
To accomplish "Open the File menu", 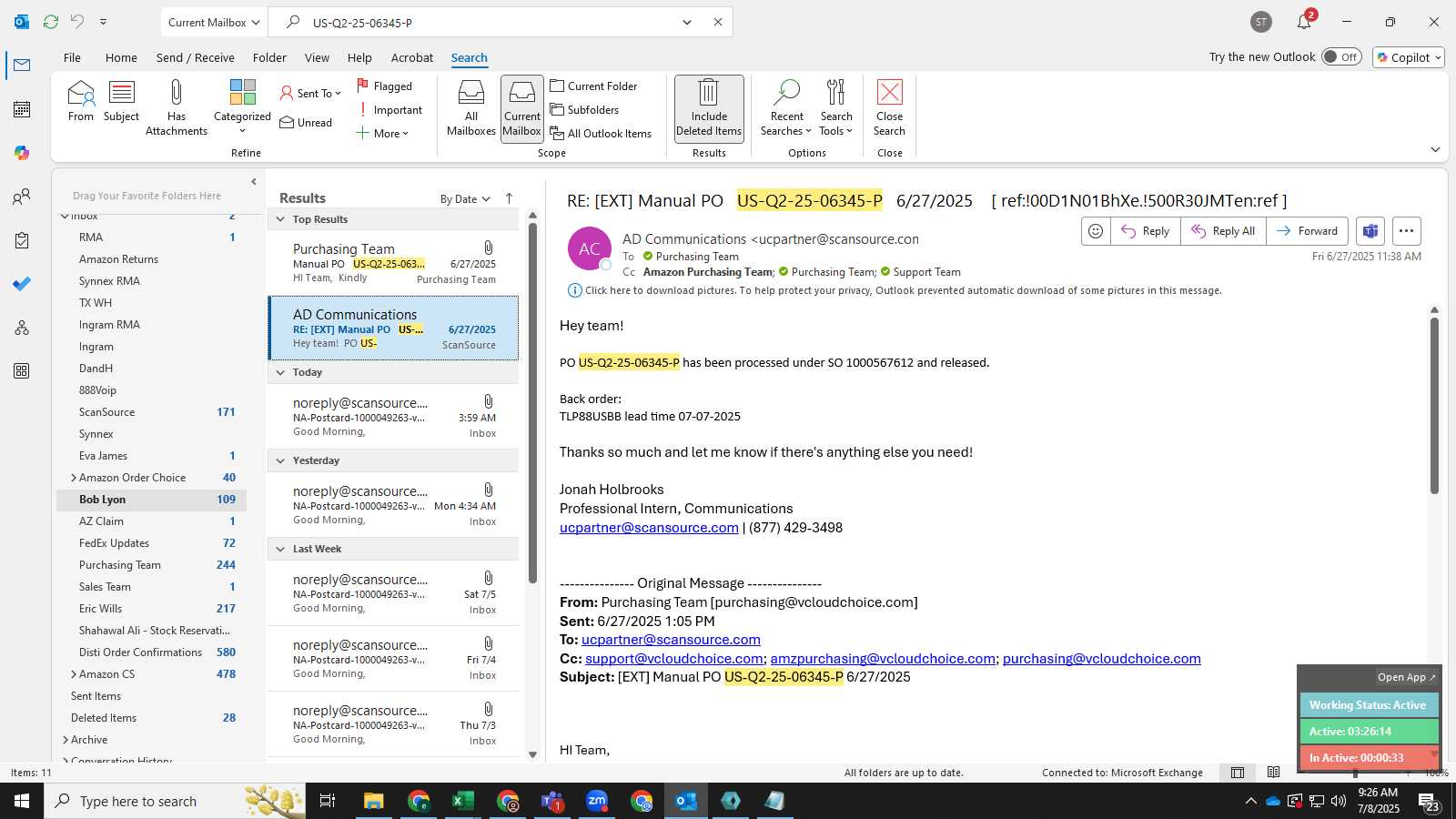I will (x=72, y=57).
